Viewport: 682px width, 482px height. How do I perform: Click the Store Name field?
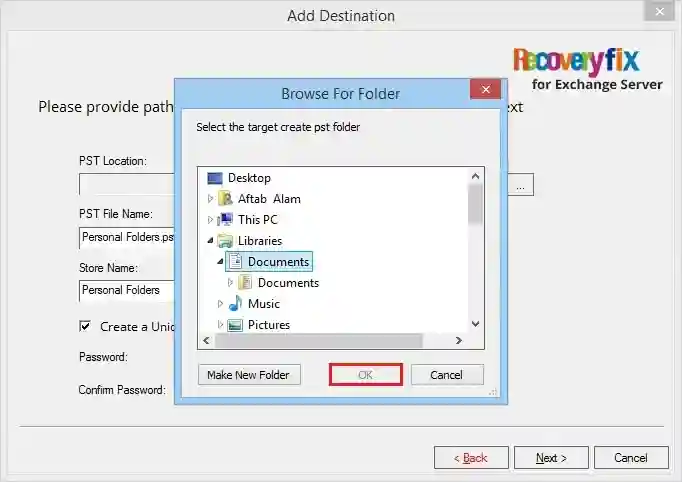tap(127, 291)
